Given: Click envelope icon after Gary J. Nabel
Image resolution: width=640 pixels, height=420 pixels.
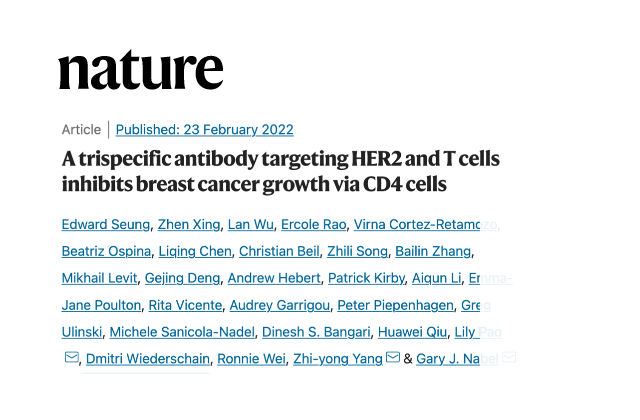Looking at the screenshot, I should [x=509, y=357].
